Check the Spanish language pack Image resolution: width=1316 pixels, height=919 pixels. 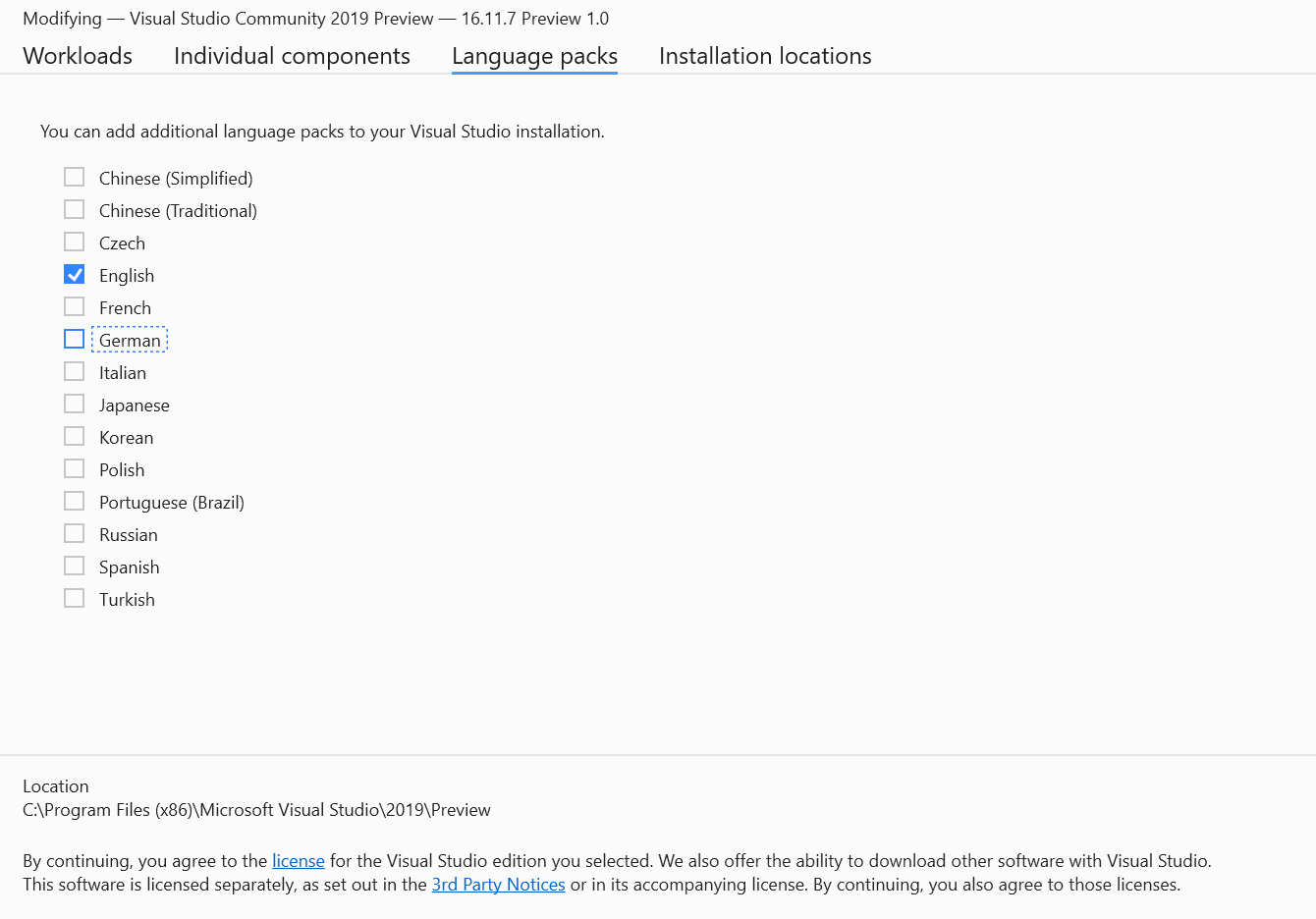[x=74, y=566]
